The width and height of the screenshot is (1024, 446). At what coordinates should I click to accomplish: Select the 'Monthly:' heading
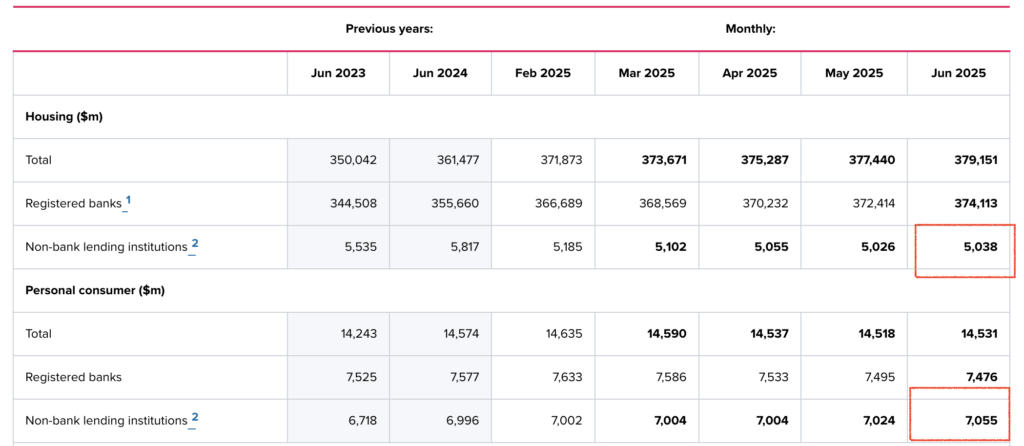[x=750, y=29]
